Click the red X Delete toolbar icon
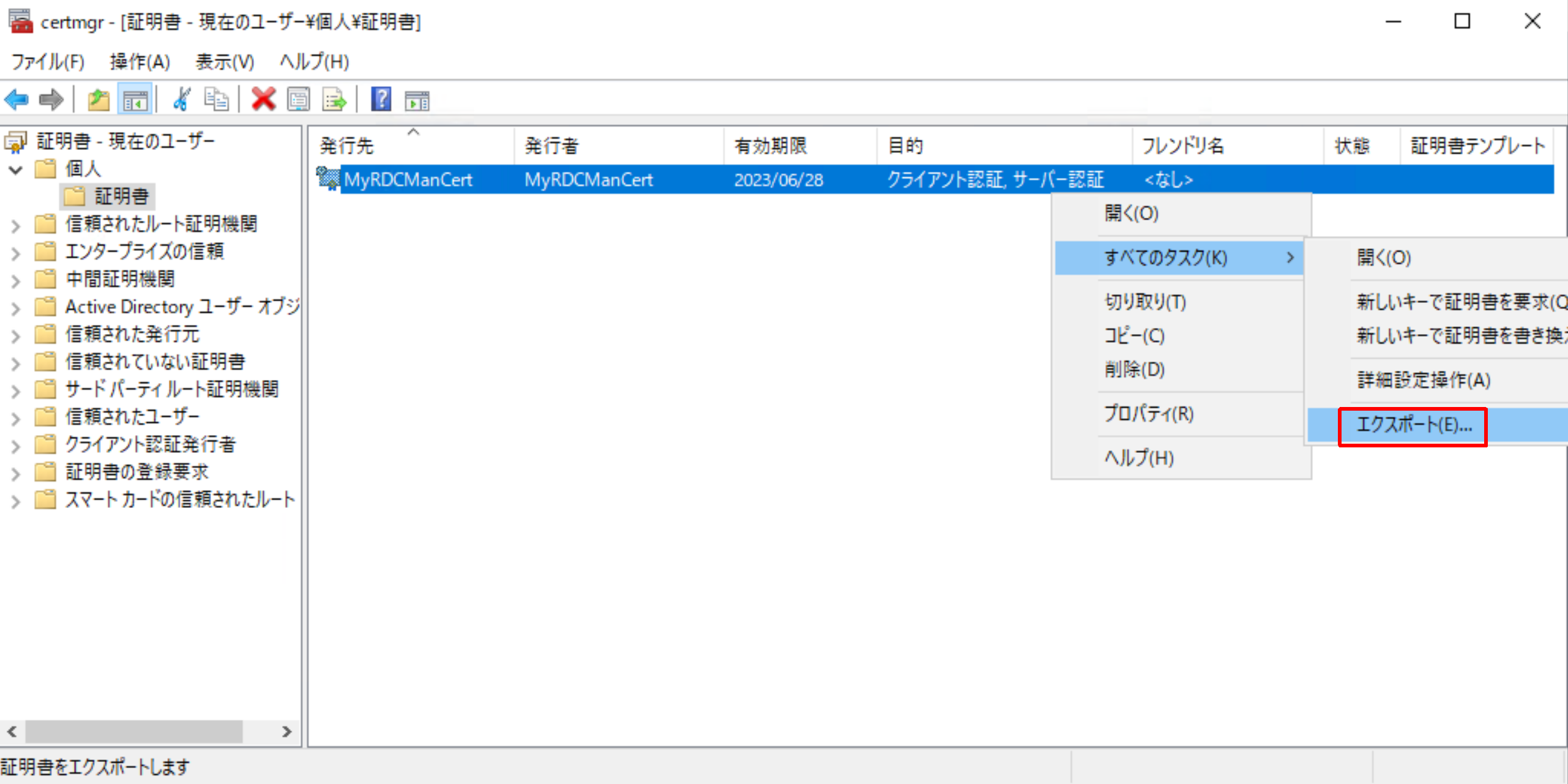1568x784 pixels. point(263,99)
